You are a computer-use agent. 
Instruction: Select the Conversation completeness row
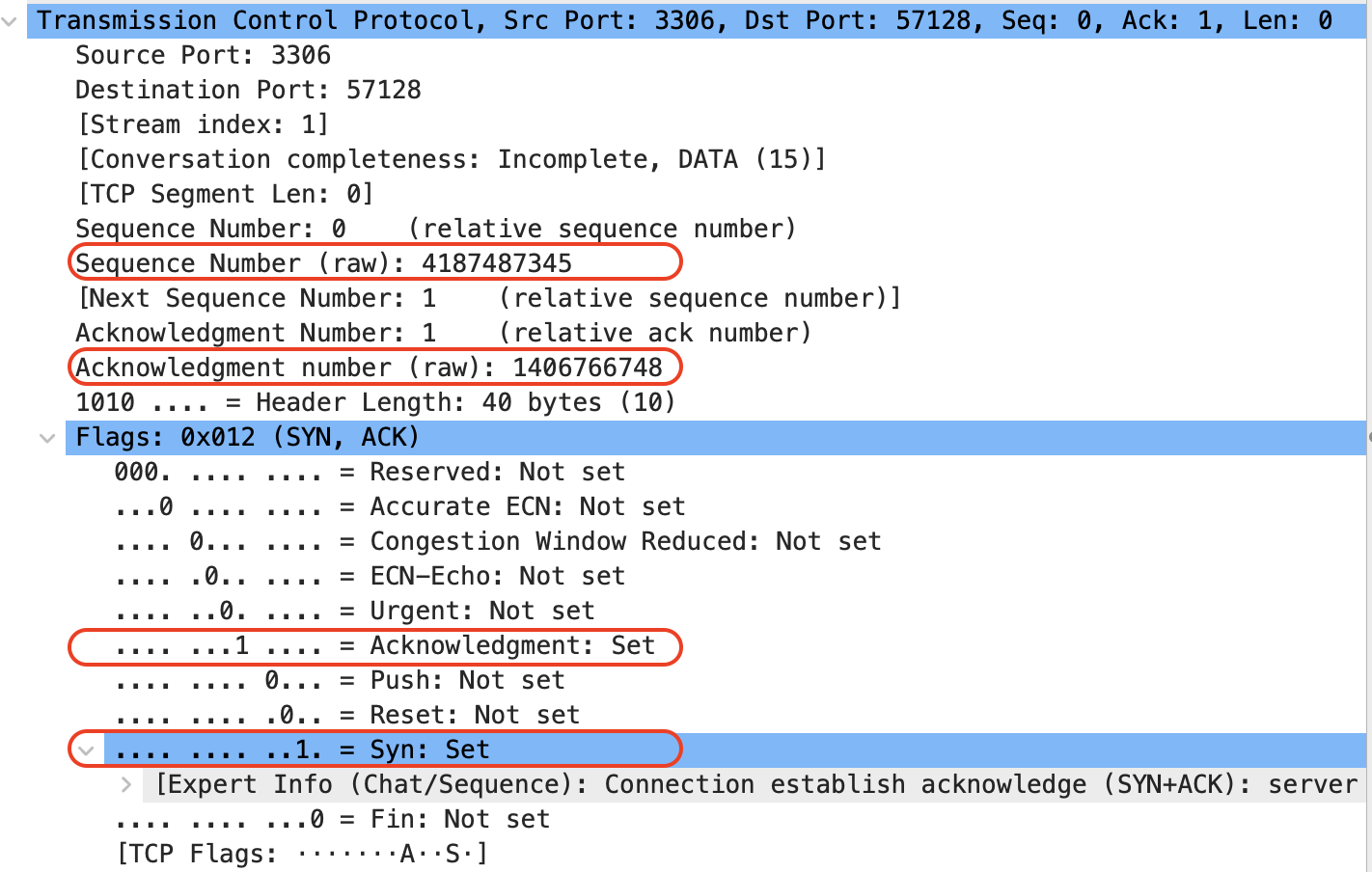pos(452,159)
